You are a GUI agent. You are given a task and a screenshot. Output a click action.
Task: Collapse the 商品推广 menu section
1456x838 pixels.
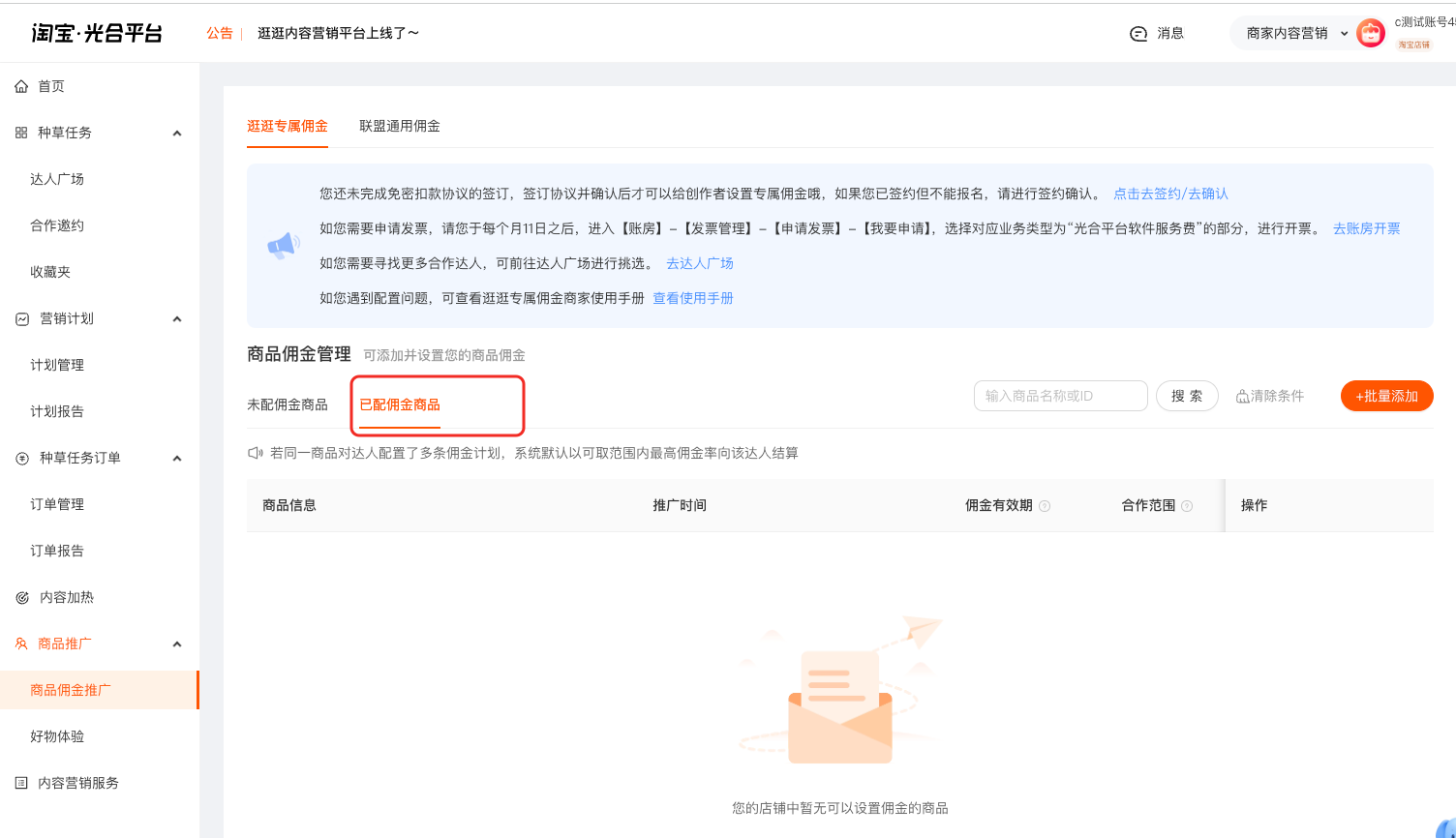[x=177, y=644]
